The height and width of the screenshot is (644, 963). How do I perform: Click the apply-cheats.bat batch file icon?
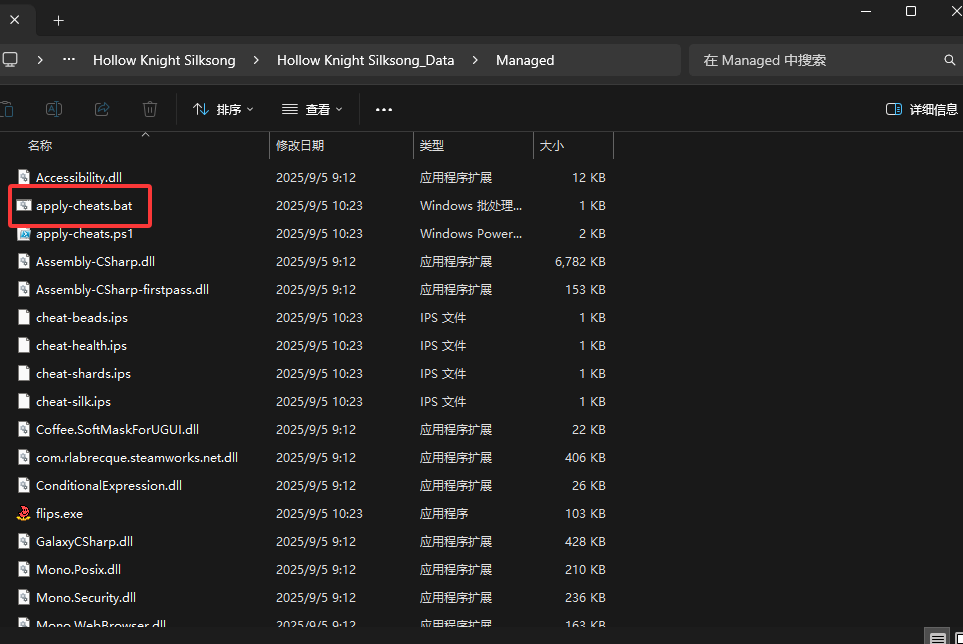pos(24,205)
